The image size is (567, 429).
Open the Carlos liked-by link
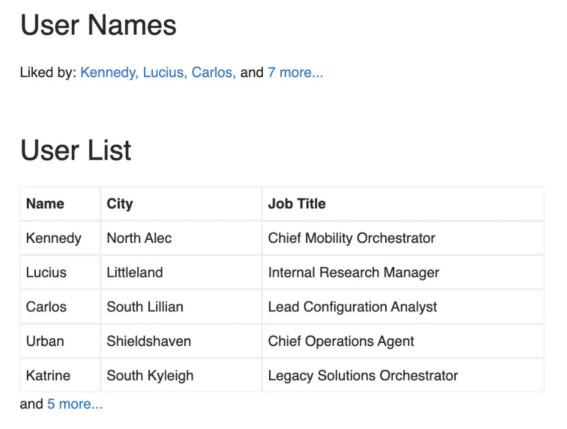pos(213,72)
